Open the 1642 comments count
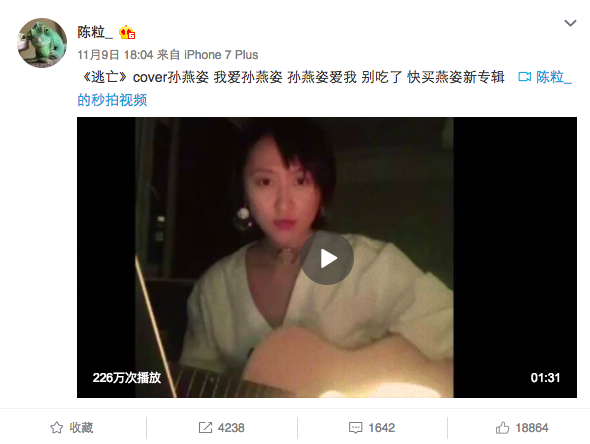Viewport: 590px width, 444px height. 382,427
